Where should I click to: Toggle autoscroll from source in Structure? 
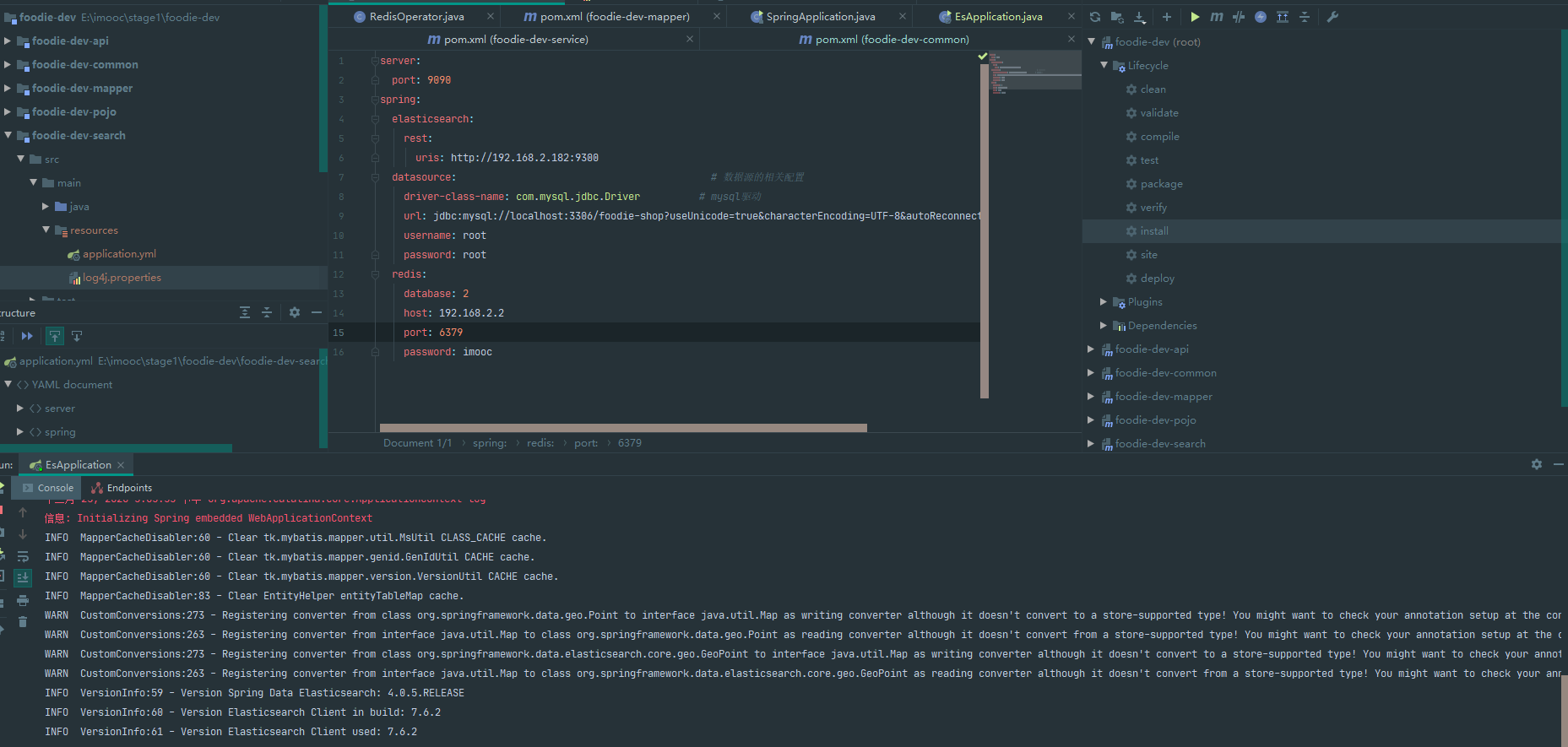[x=77, y=336]
